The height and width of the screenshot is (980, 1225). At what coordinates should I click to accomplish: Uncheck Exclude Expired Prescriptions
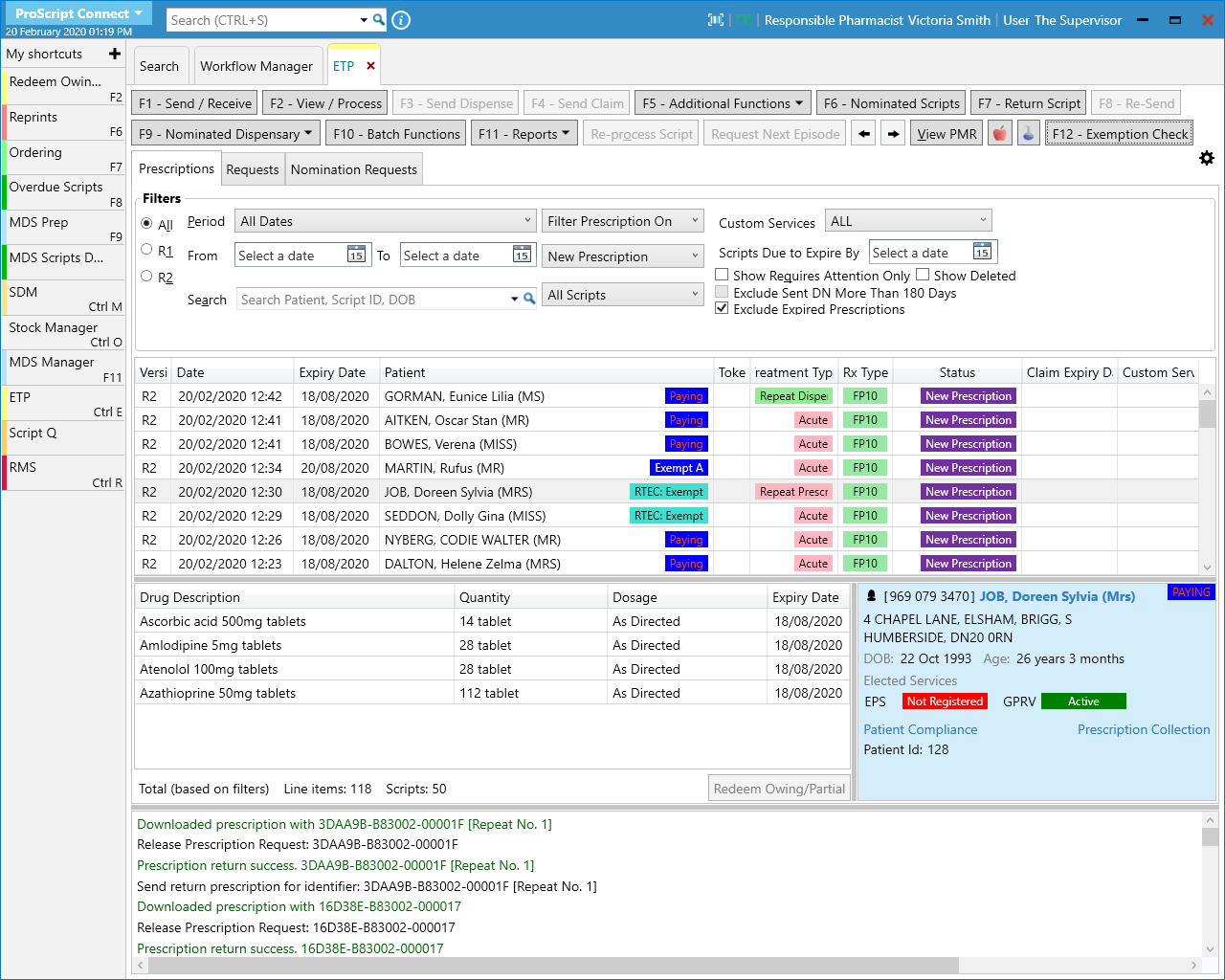point(723,308)
